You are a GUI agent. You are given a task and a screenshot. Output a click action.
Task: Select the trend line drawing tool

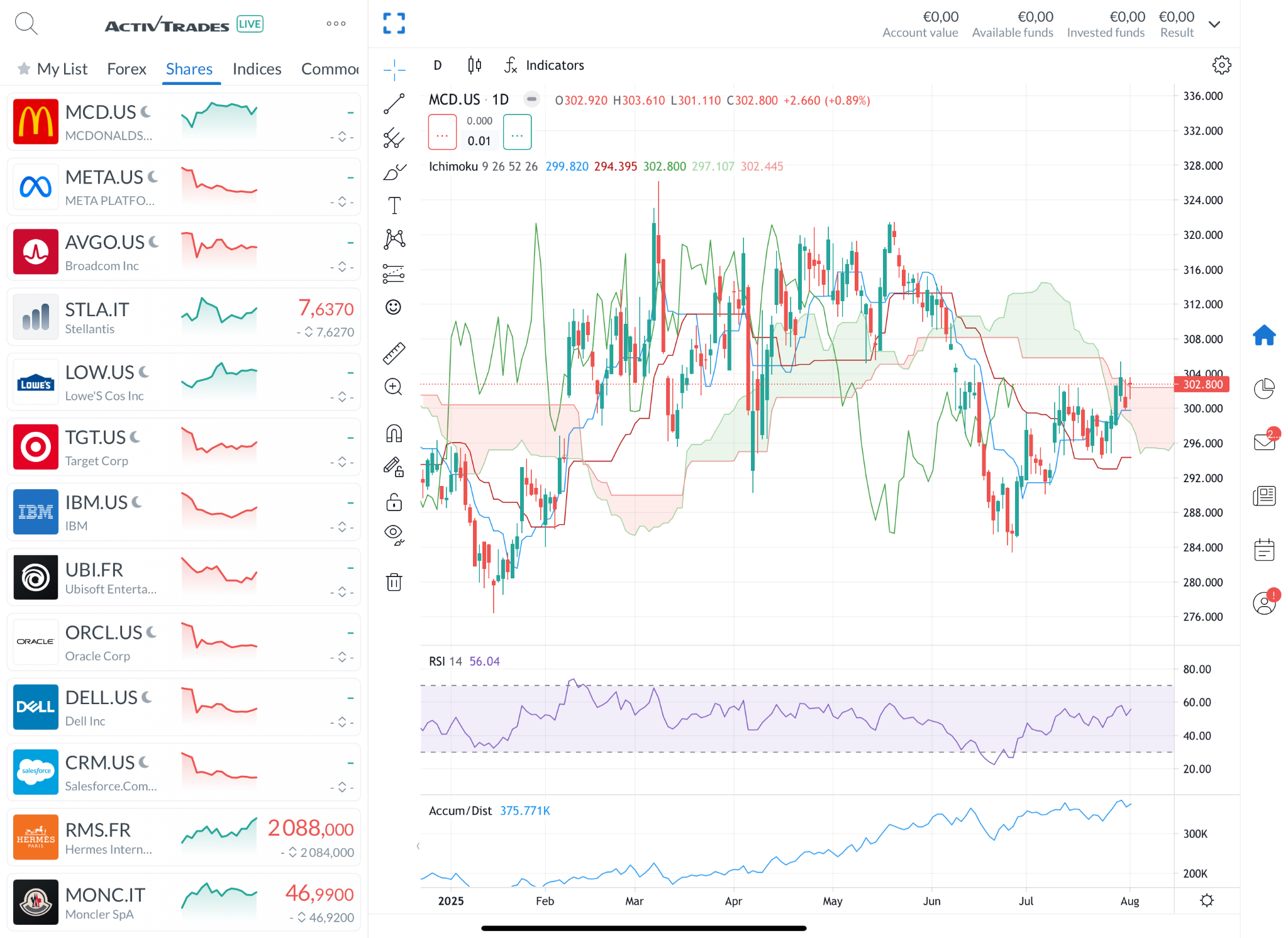(x=394, y=104)
